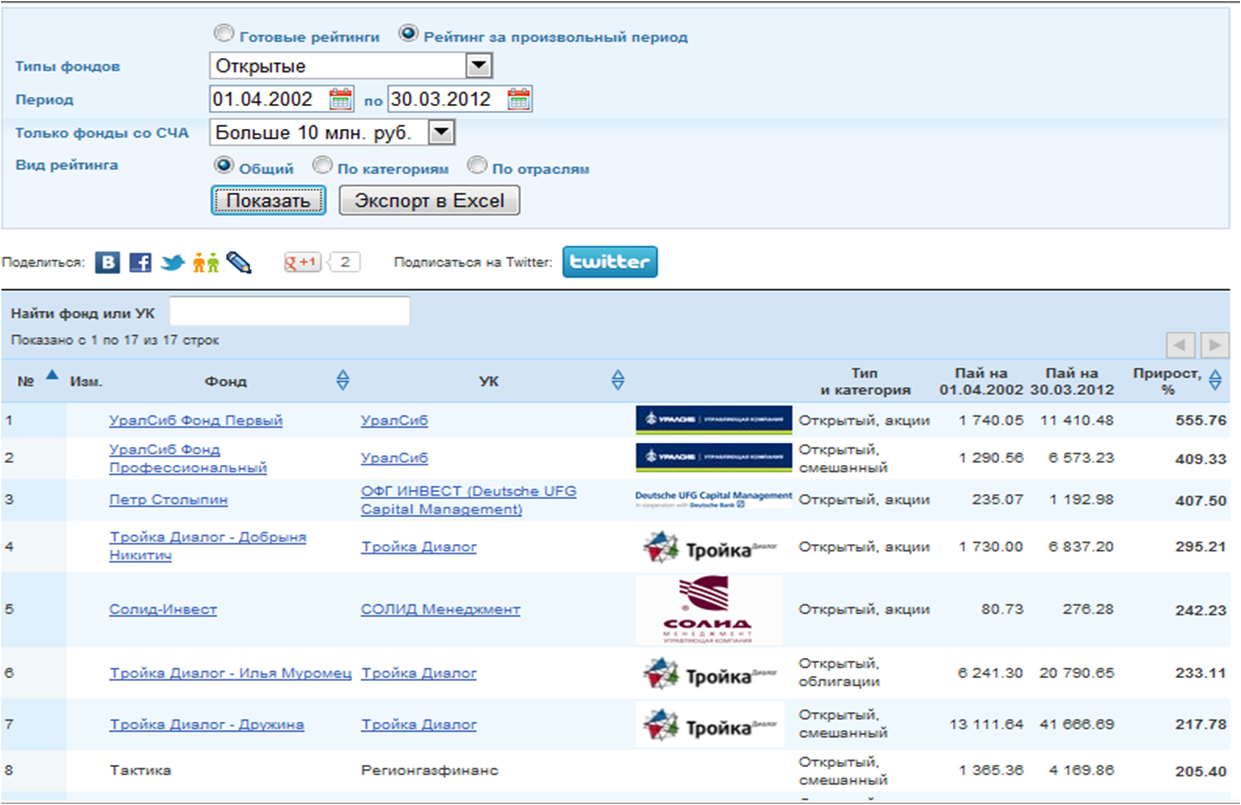Open Тройка Диалог - Дружина link
Screen dimensions: 1241x805
coord(207,724)
